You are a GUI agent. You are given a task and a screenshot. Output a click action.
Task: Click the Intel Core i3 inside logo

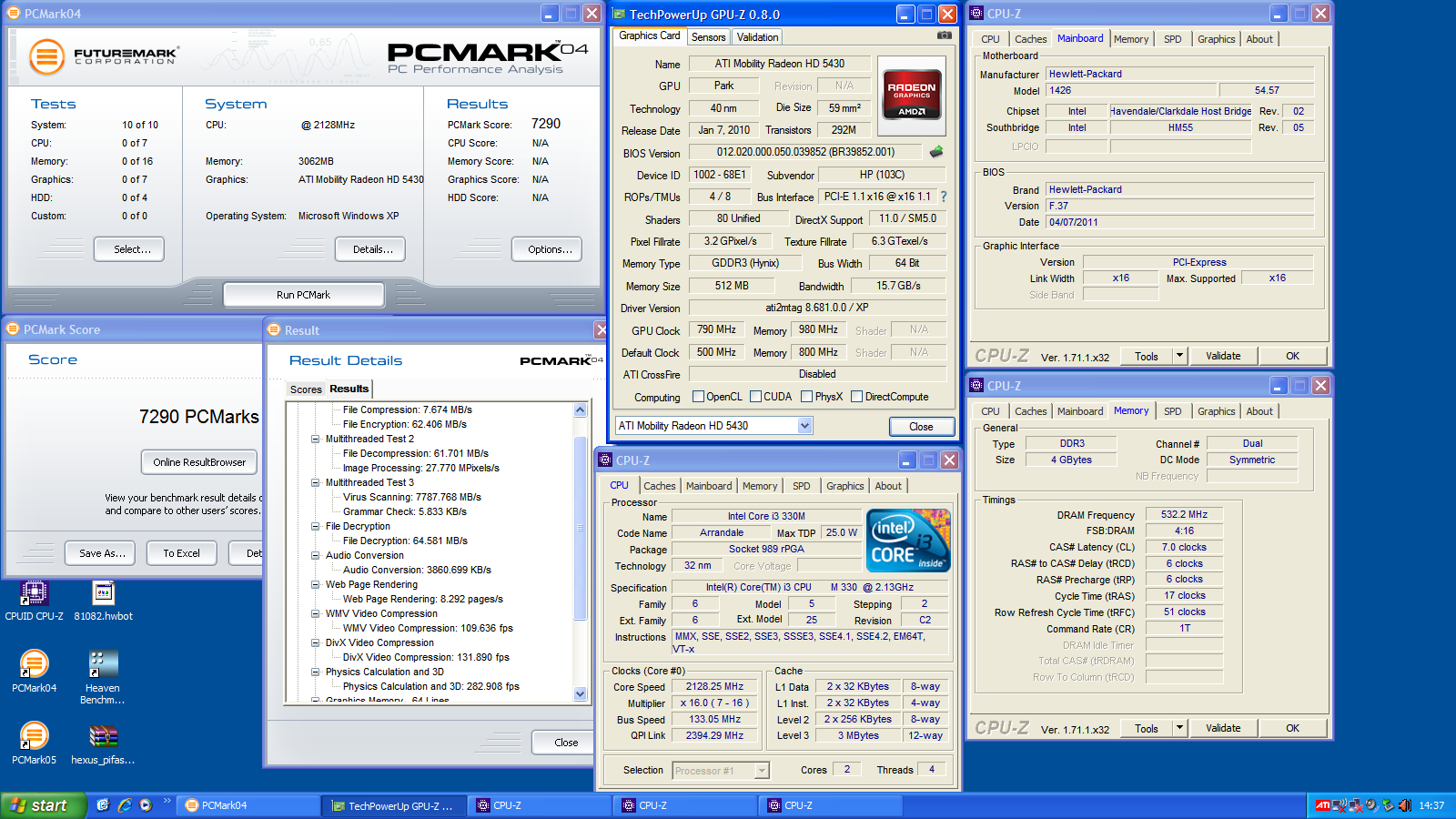[909, 540]
